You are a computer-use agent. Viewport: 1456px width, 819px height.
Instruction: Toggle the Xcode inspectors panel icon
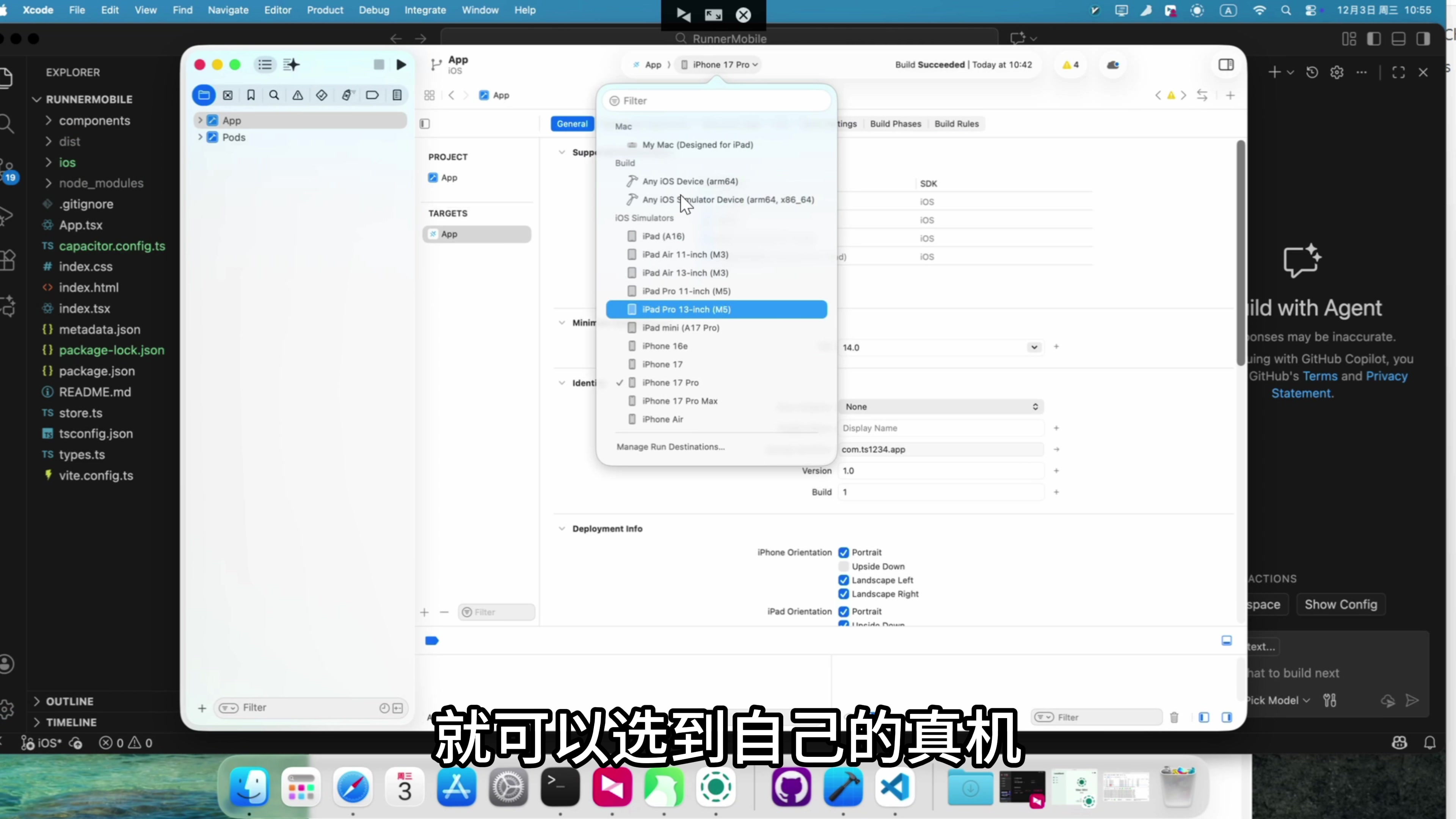click(x=1226, y=64)
